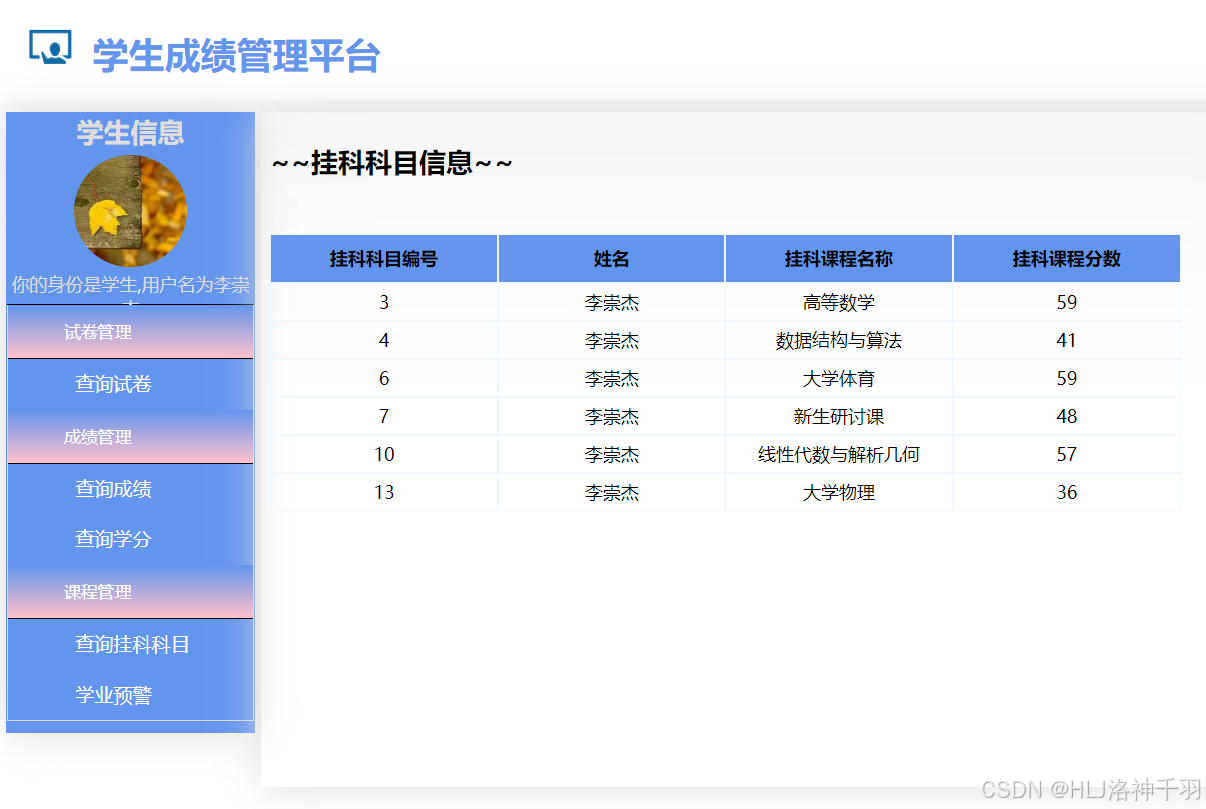
Task: Open 查询学分 in the sidebar
Action: [x=113, y=539]
